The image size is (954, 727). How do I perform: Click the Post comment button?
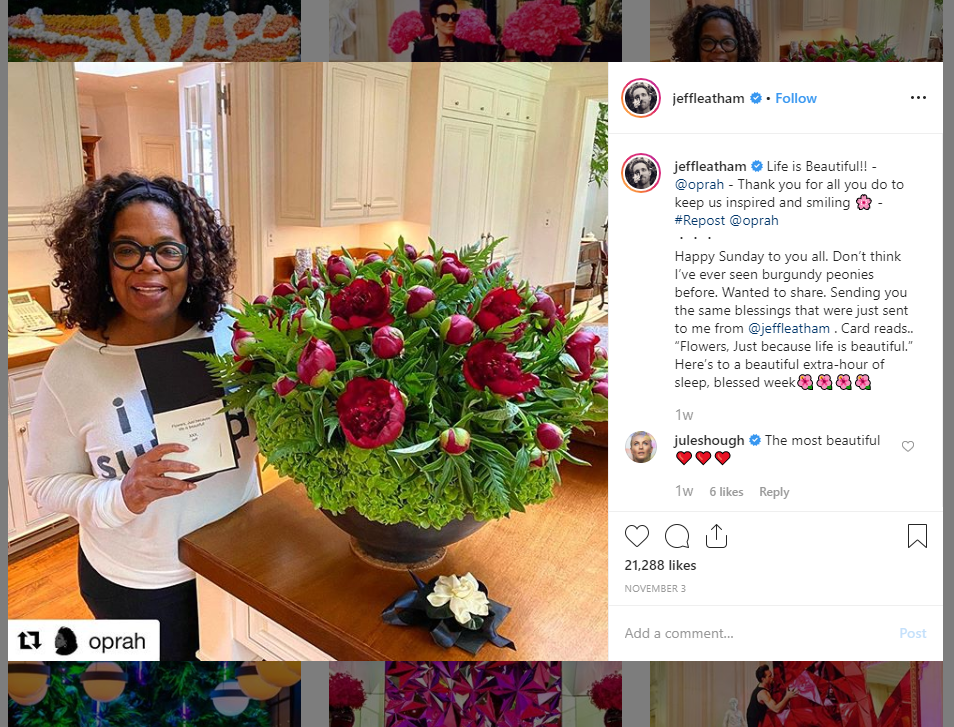pyautogui.click(x=913, y=633)
